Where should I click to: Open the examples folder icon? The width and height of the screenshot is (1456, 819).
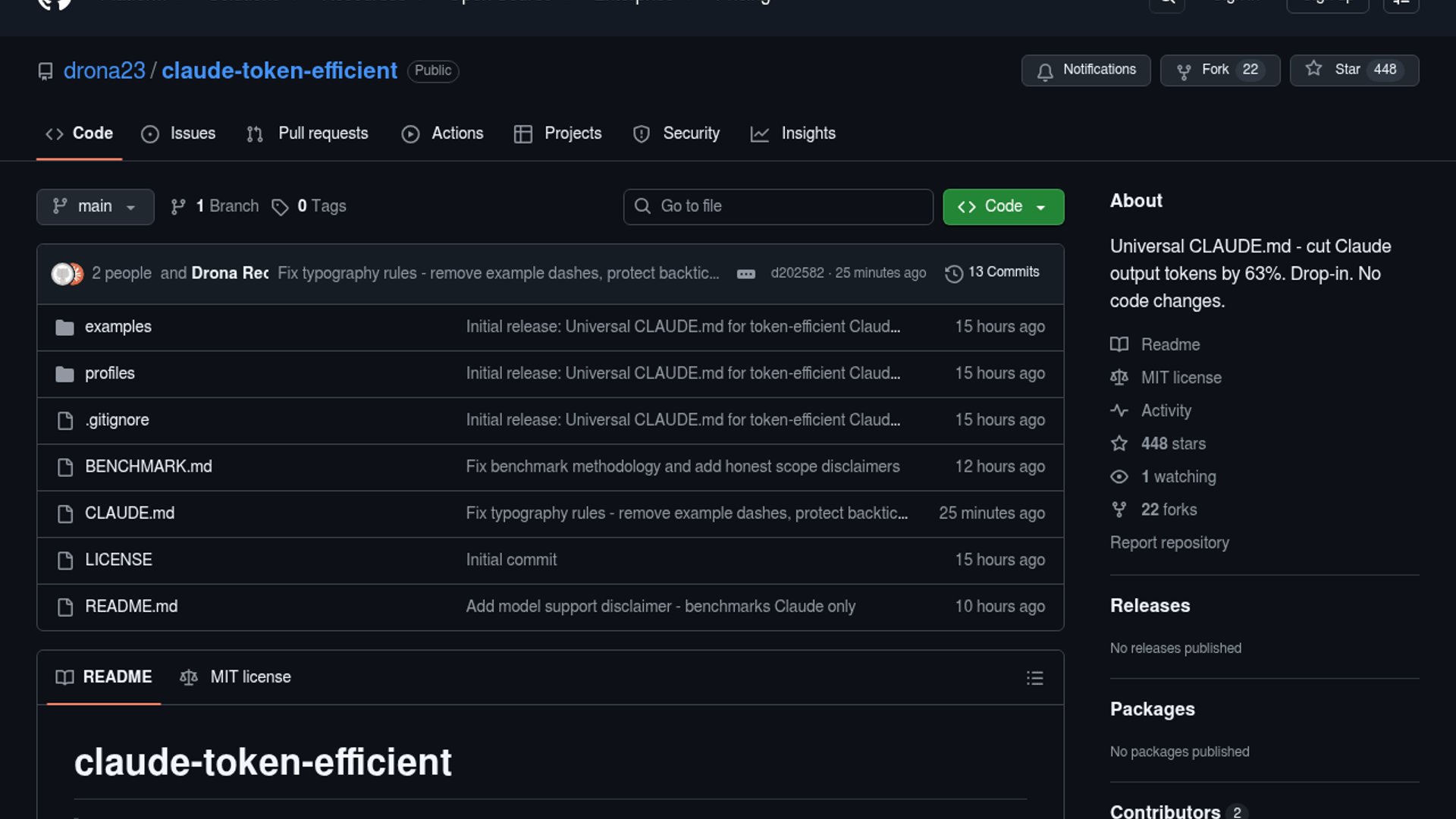pos(64,327)
